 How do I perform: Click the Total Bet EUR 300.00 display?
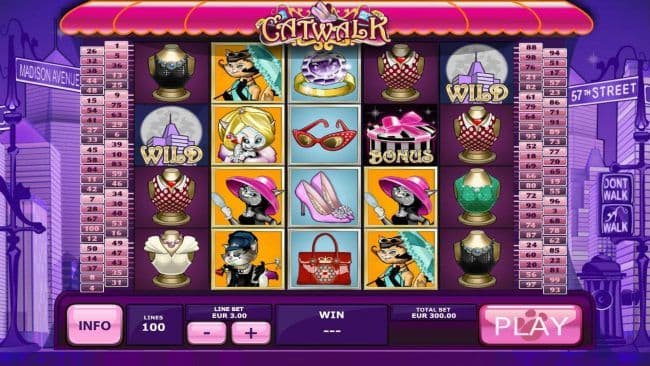[x=433, y=313]
